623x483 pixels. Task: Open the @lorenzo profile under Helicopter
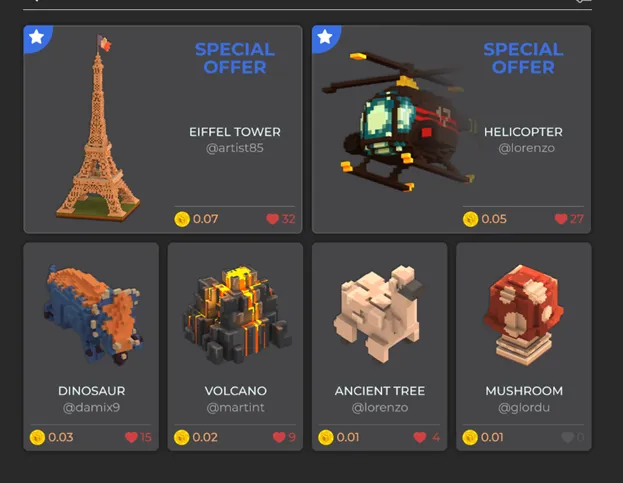[526, 148]
